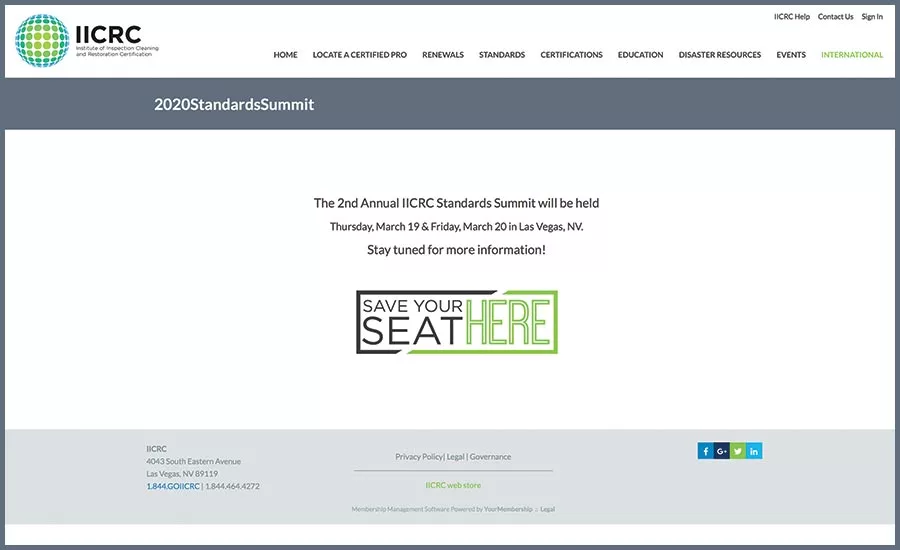Click the 1.844.GOIICRC phone link
This screenshot has width=900, height=550.
point(173,486)
